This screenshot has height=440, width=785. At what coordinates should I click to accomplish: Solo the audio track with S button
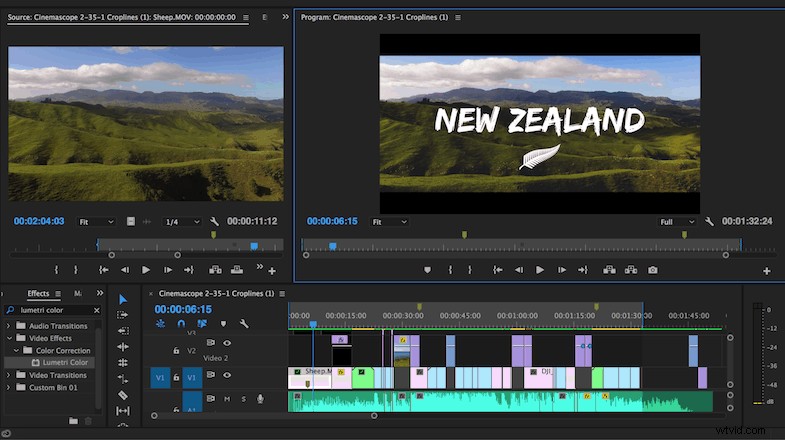pos(244,399)
